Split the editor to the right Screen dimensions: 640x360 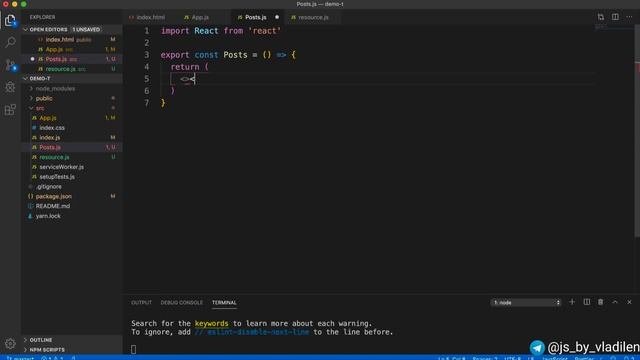(615, 17)
